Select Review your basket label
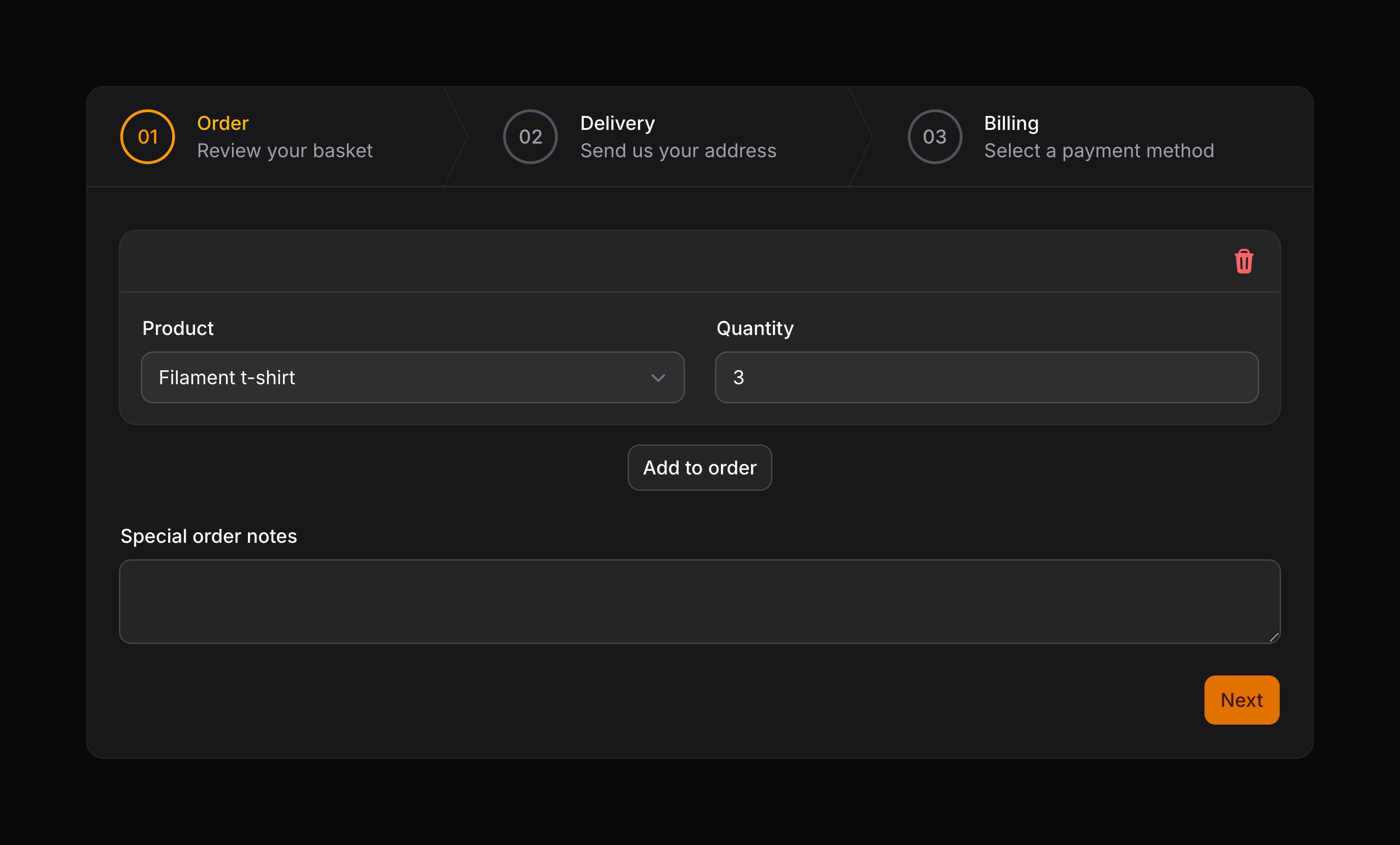 click(x=285, y=150)
